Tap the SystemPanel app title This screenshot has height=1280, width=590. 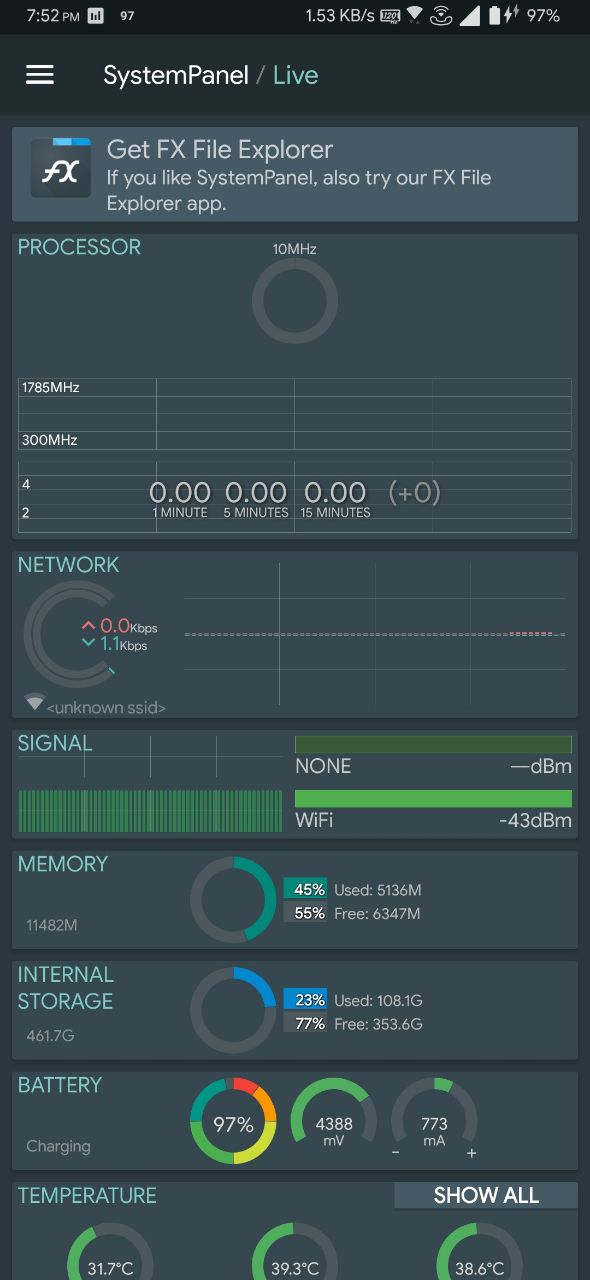coord(176,75)
